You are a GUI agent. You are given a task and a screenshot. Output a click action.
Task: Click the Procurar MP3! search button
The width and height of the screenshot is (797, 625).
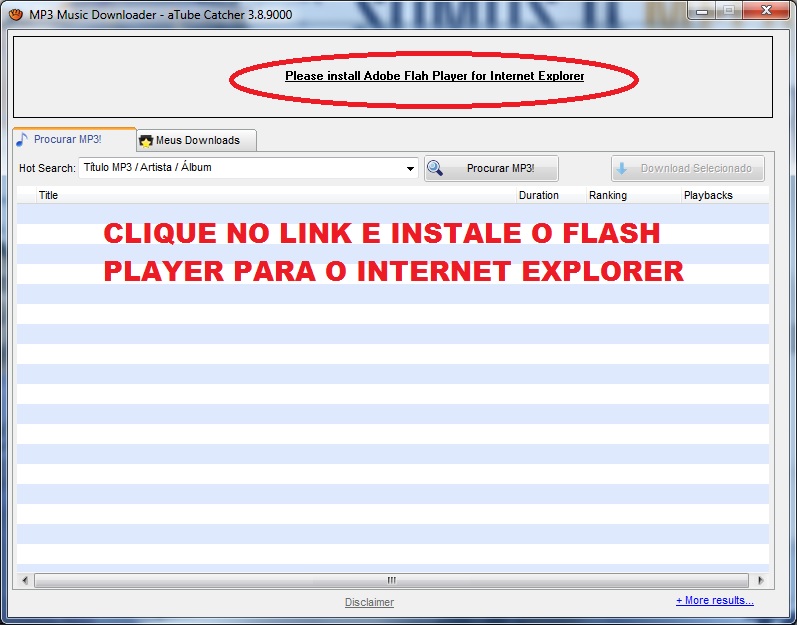(x=491, y=168)
